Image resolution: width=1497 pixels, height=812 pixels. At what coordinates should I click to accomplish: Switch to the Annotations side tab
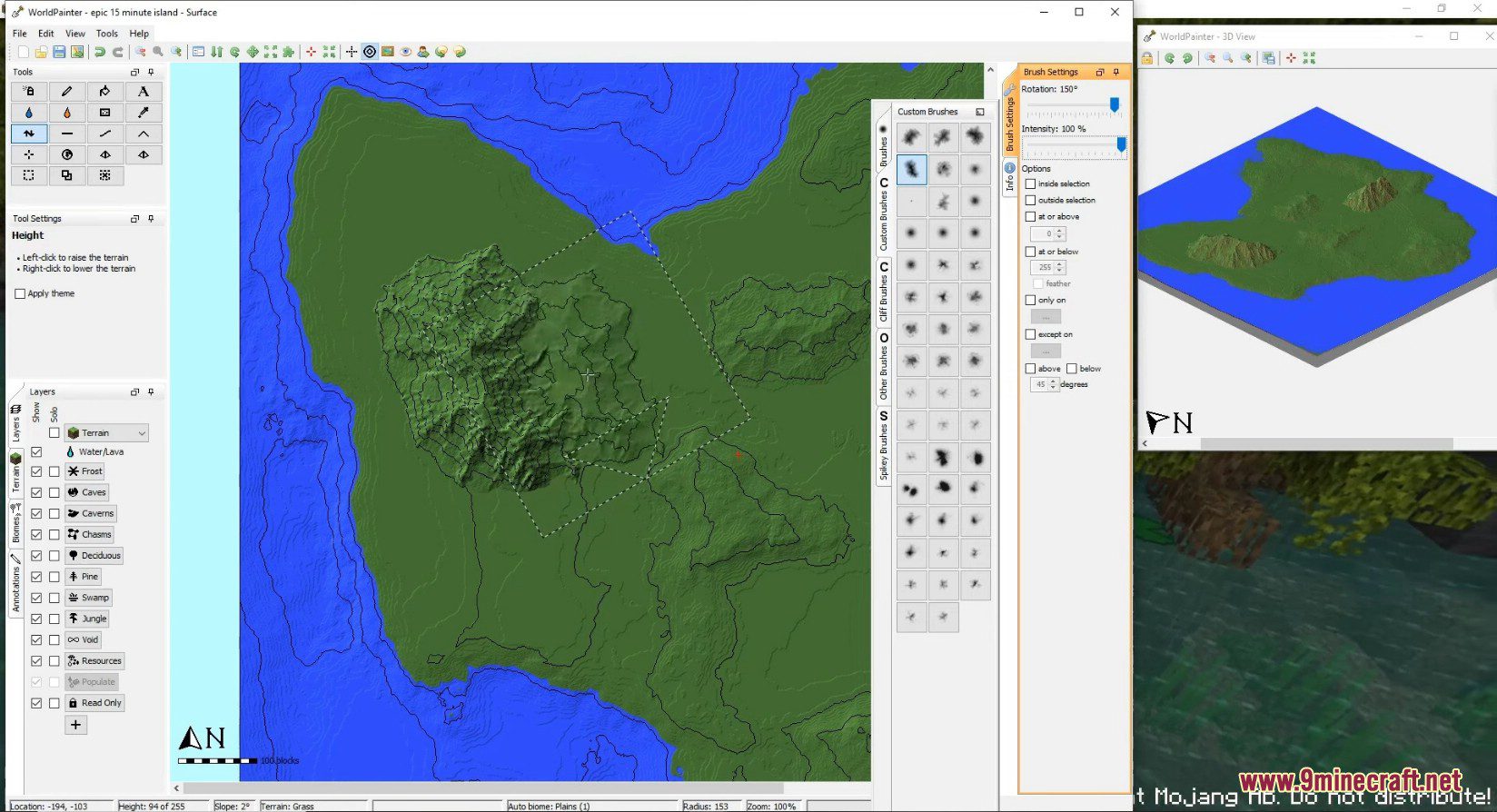coord(15,583)
